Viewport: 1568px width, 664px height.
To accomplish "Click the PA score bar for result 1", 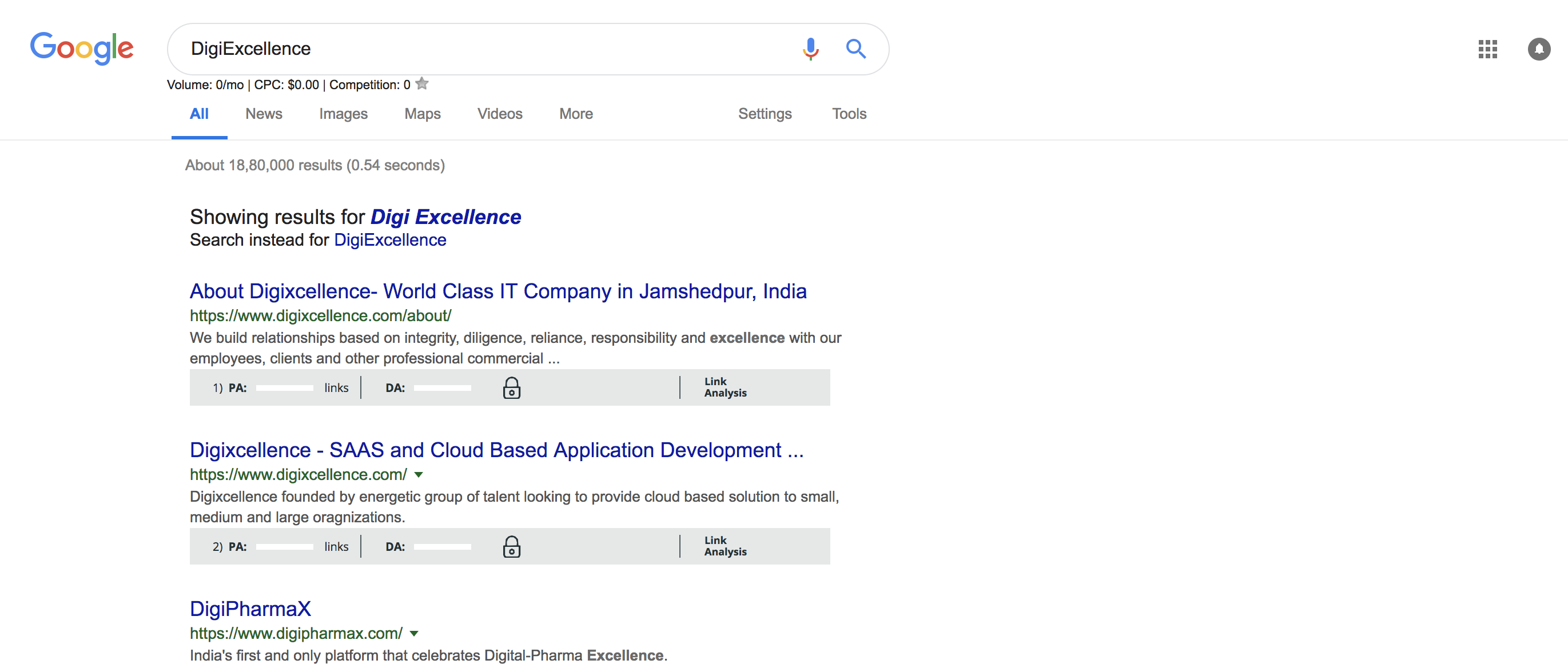I will coord(284,388).
